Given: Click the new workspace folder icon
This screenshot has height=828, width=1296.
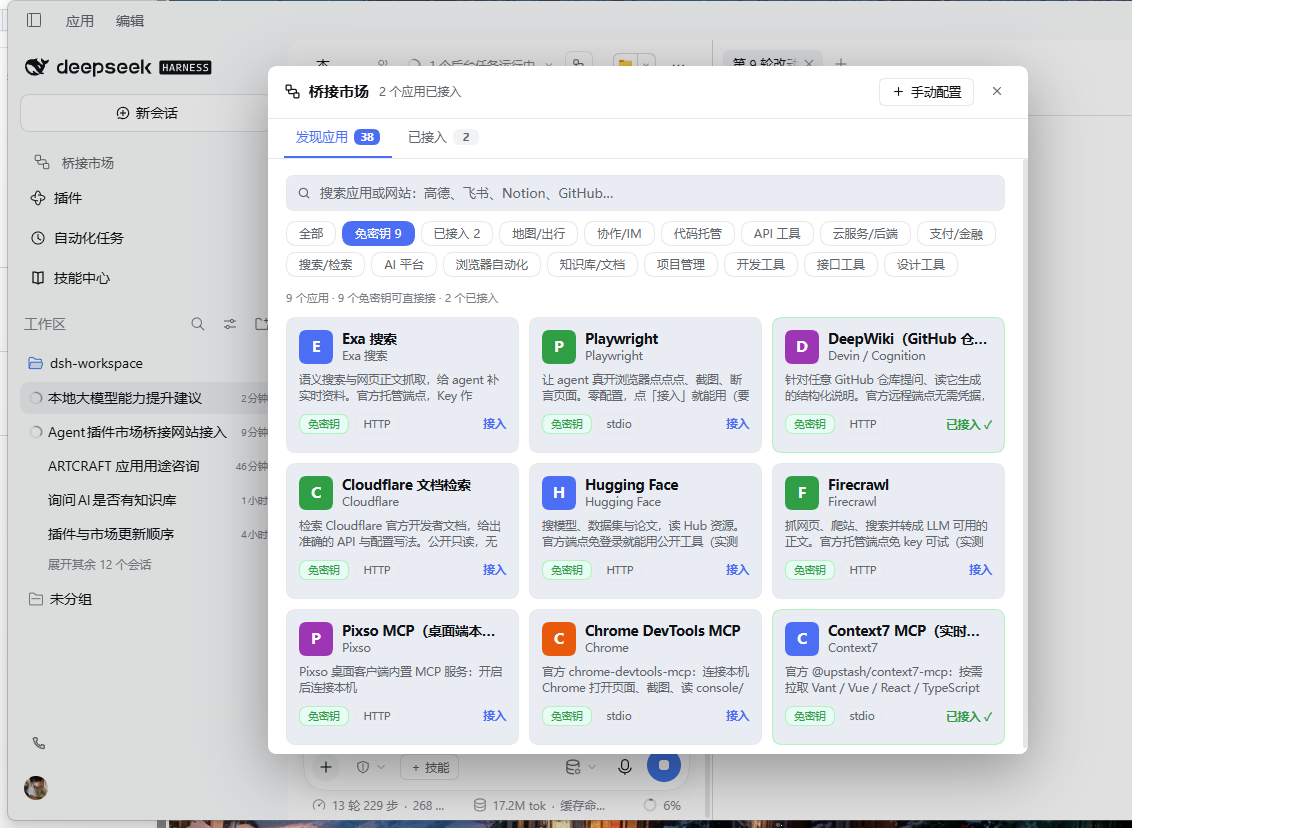Looking at the screenshot, I should 261,324.
